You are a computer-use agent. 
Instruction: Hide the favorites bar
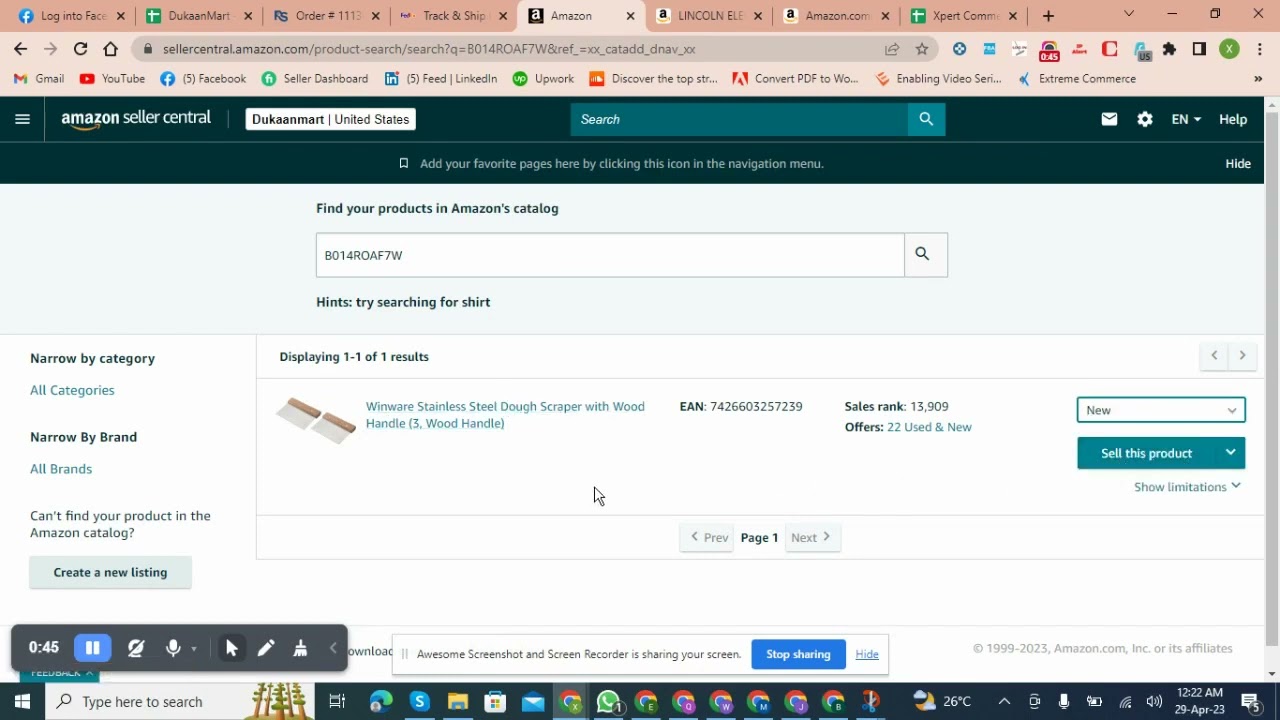click(x=1238, y=163)
